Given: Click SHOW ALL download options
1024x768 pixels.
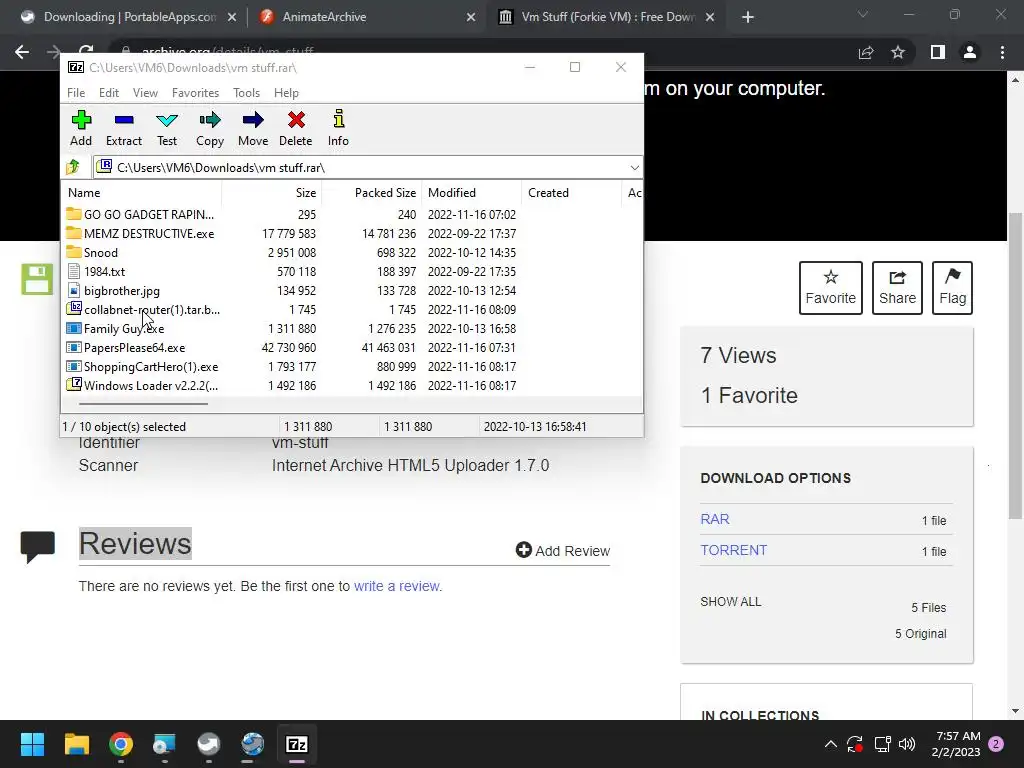Looking at the screenshot, I should [731, 601].
